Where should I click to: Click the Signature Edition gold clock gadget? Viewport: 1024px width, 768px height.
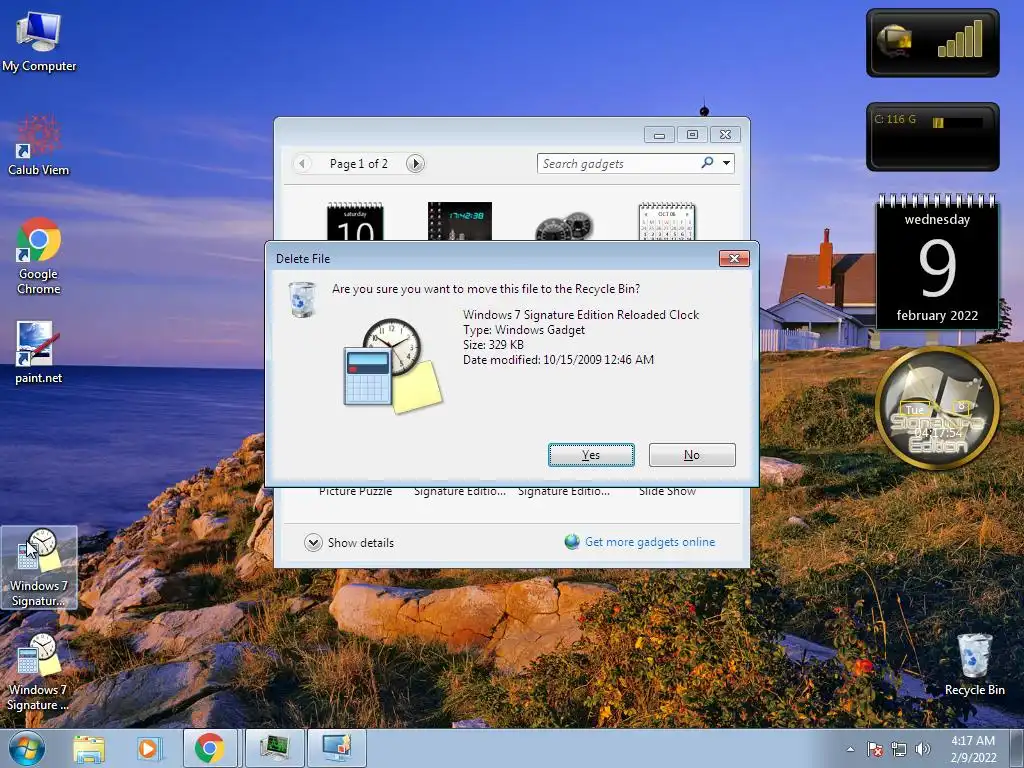coord(937,408)
